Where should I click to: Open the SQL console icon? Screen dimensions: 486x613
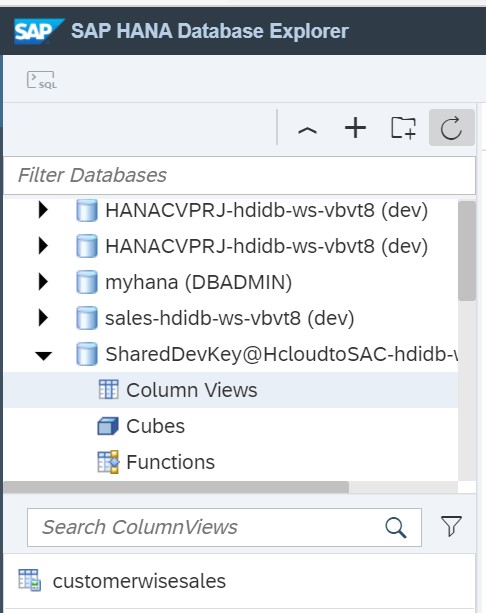tap(42, 80)
